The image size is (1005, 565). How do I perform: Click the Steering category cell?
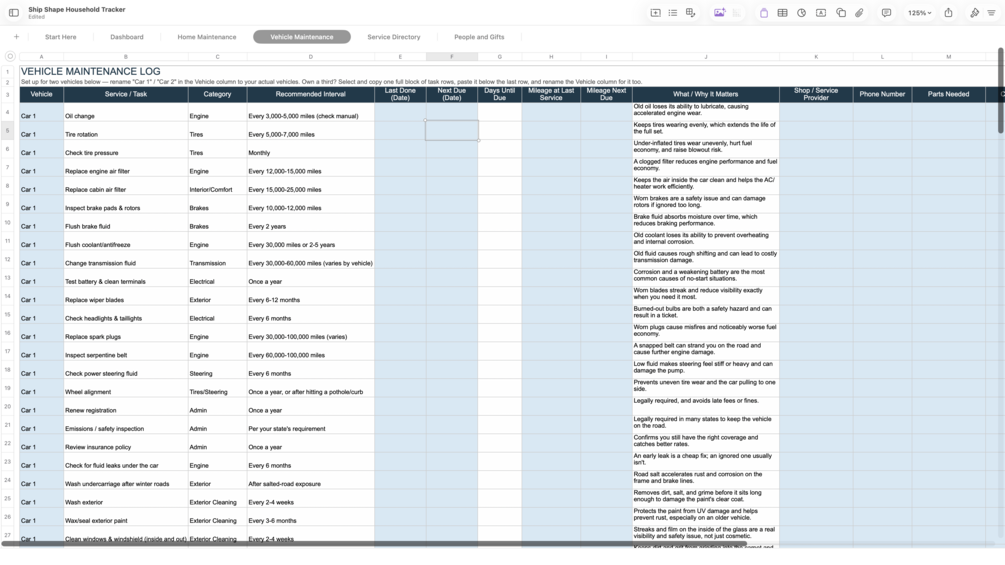point(217,370)
